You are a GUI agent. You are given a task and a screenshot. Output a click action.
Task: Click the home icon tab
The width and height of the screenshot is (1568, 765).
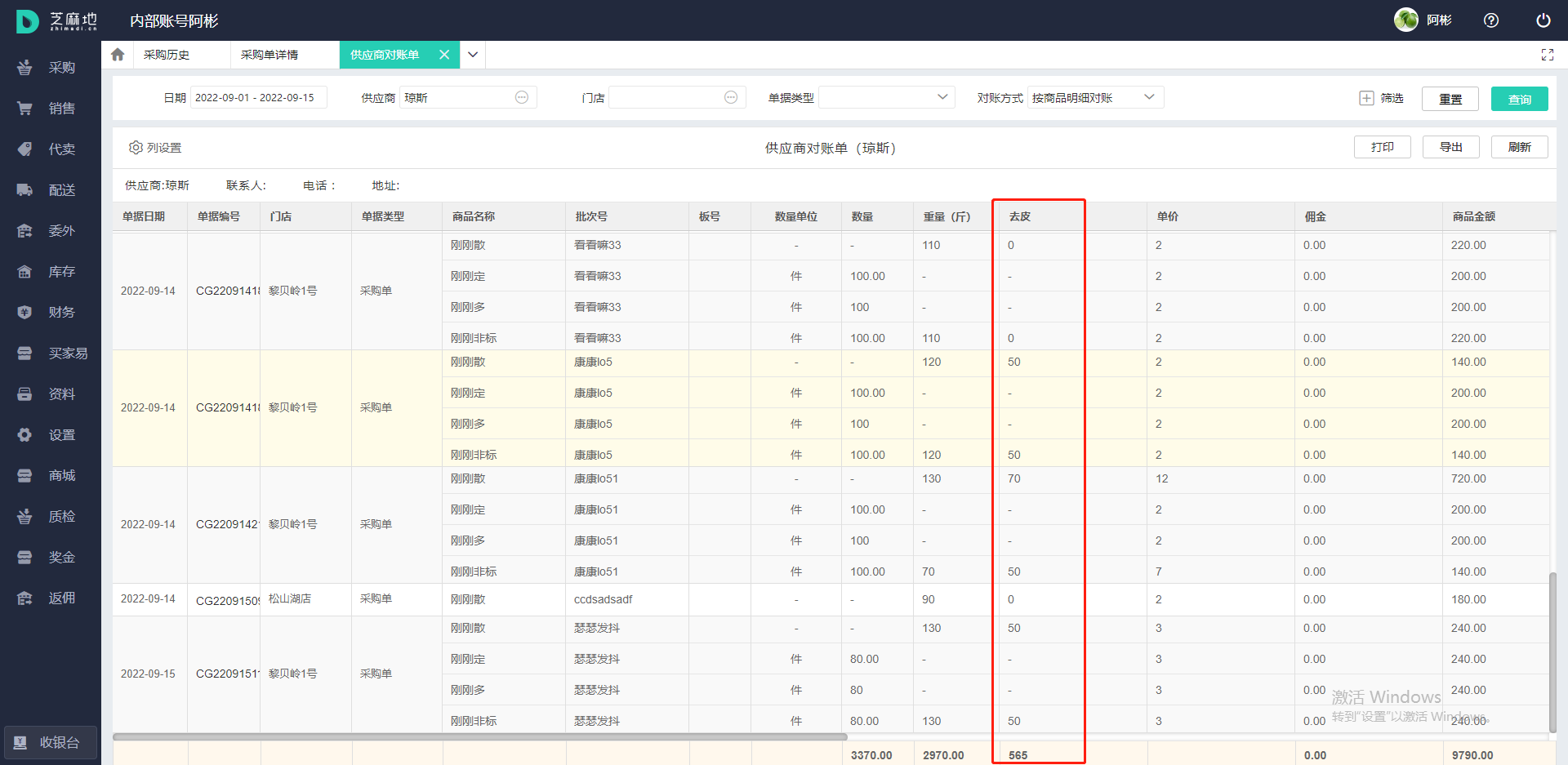(118, 55)
